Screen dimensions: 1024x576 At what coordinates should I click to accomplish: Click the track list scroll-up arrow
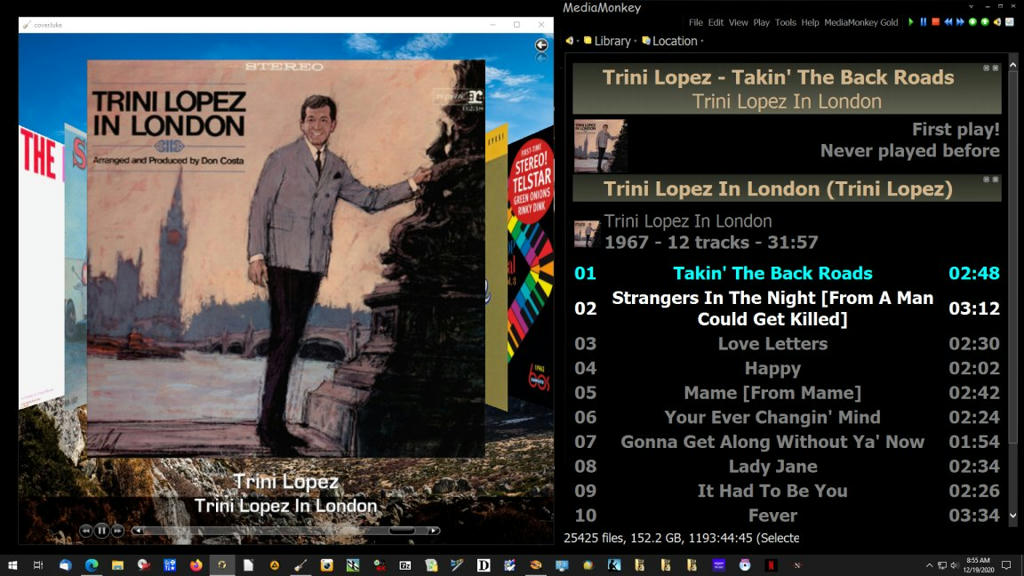[1013, 65]
